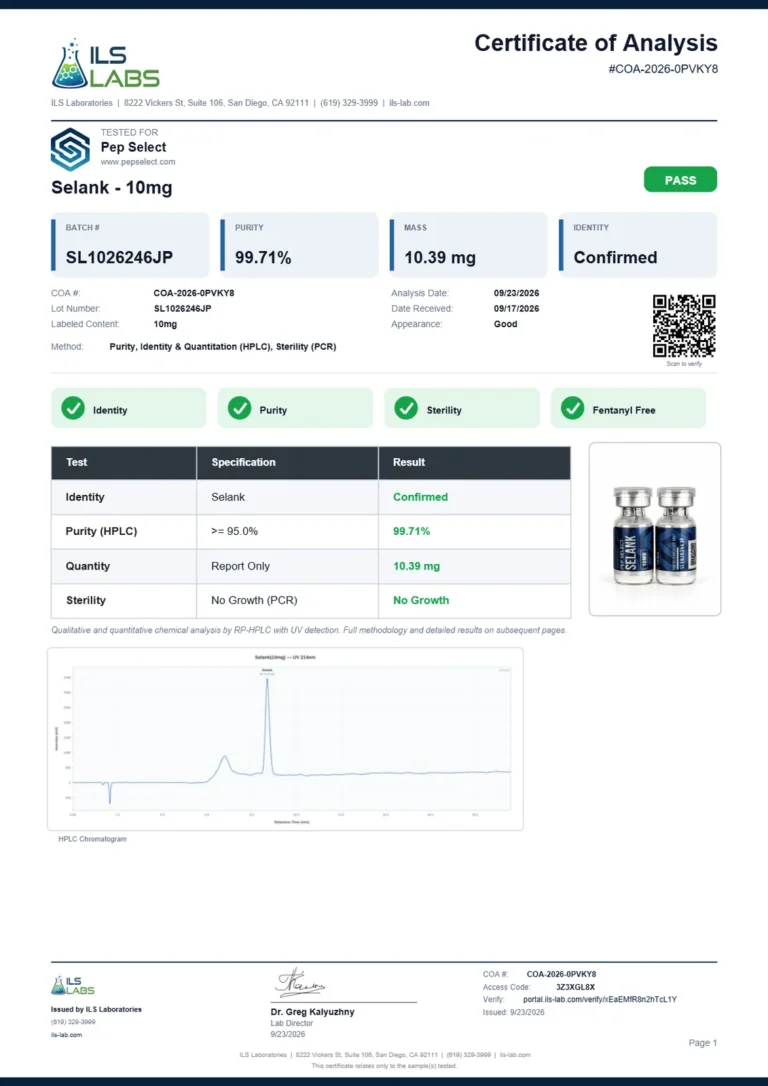Click the QR code to verify
Image resolution: width=768 pixels, height=1086 pixels.
pos(684,326)
